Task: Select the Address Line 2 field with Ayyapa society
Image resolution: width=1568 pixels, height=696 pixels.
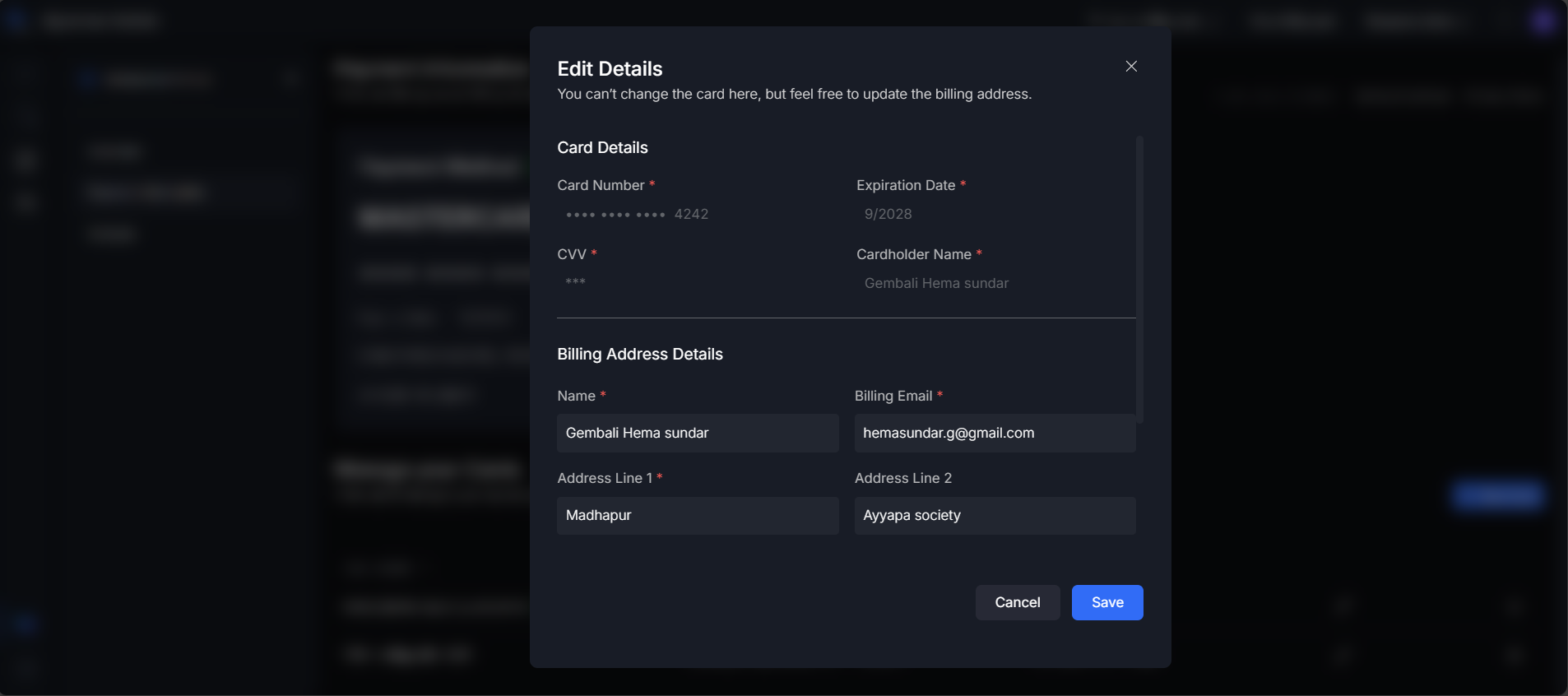Action: 994,515
